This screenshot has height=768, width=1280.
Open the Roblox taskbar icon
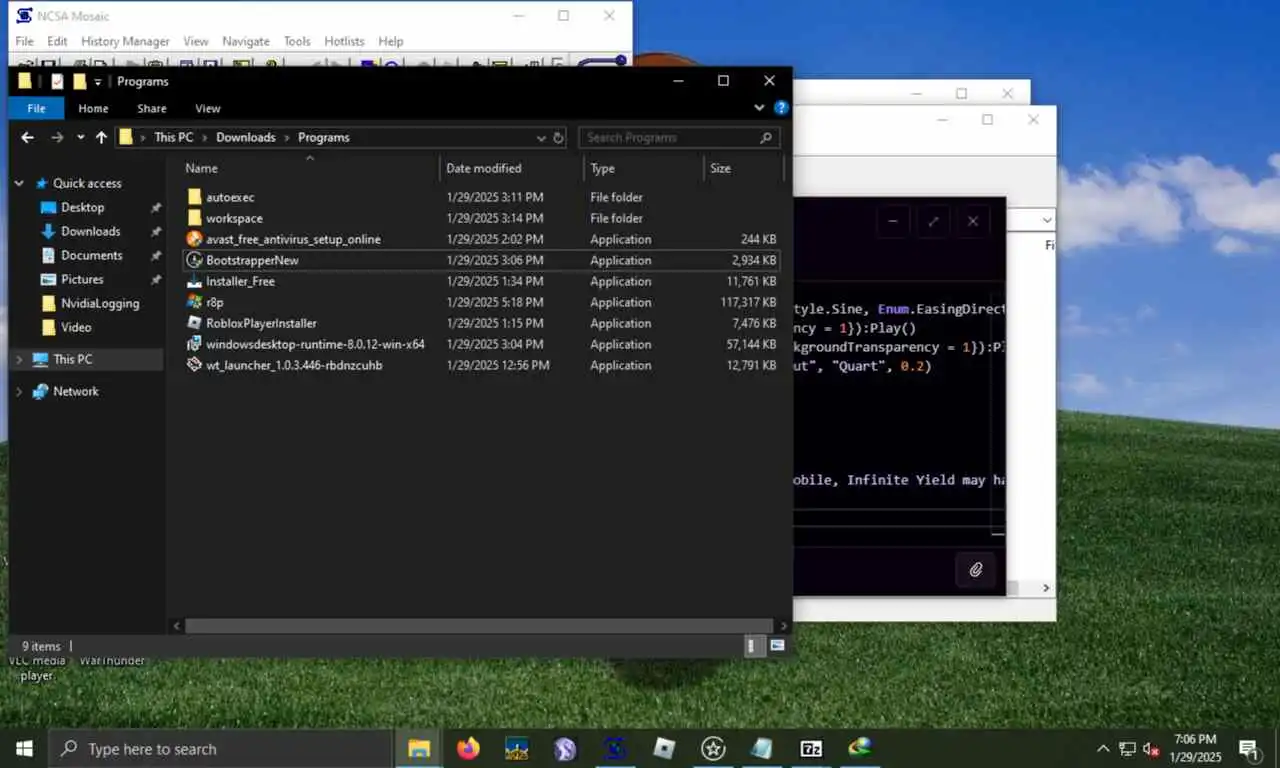[x=664, y=748]
